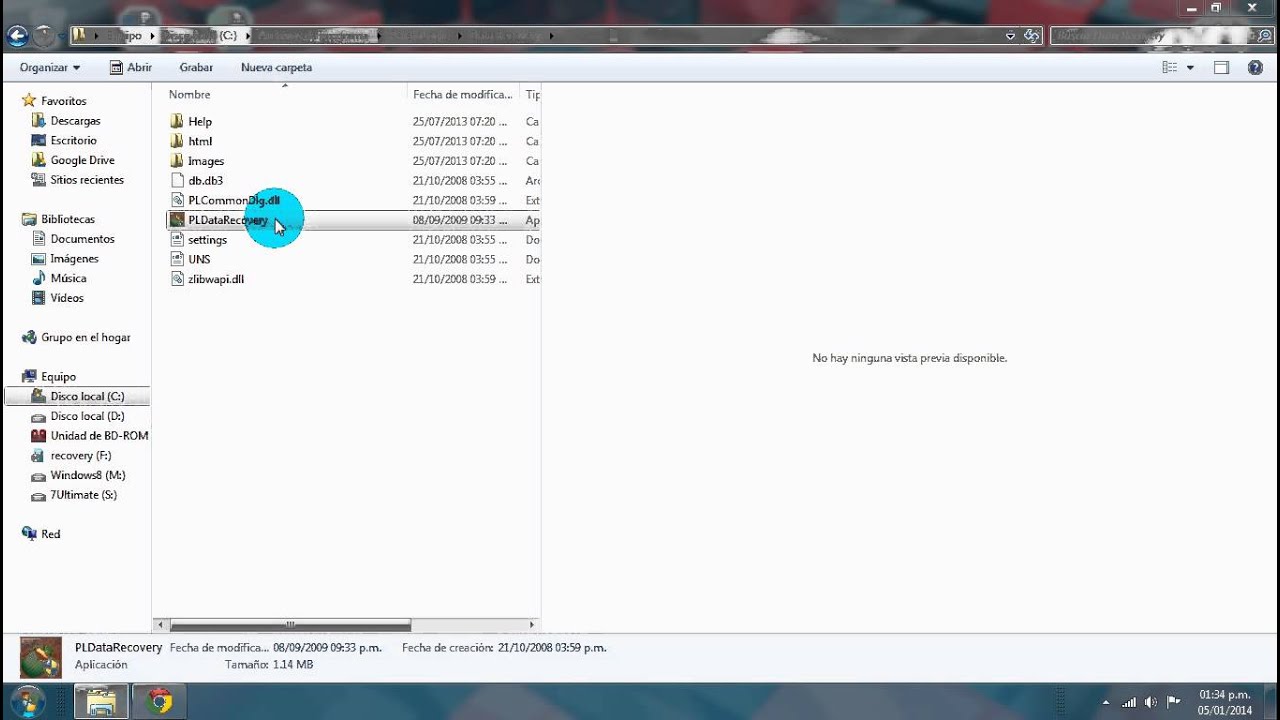The width and height of the screenshot is (1280, 720).
Task: Sort by Fecha de modificación column
Action: pyautogui.click(x=465, y=95)
